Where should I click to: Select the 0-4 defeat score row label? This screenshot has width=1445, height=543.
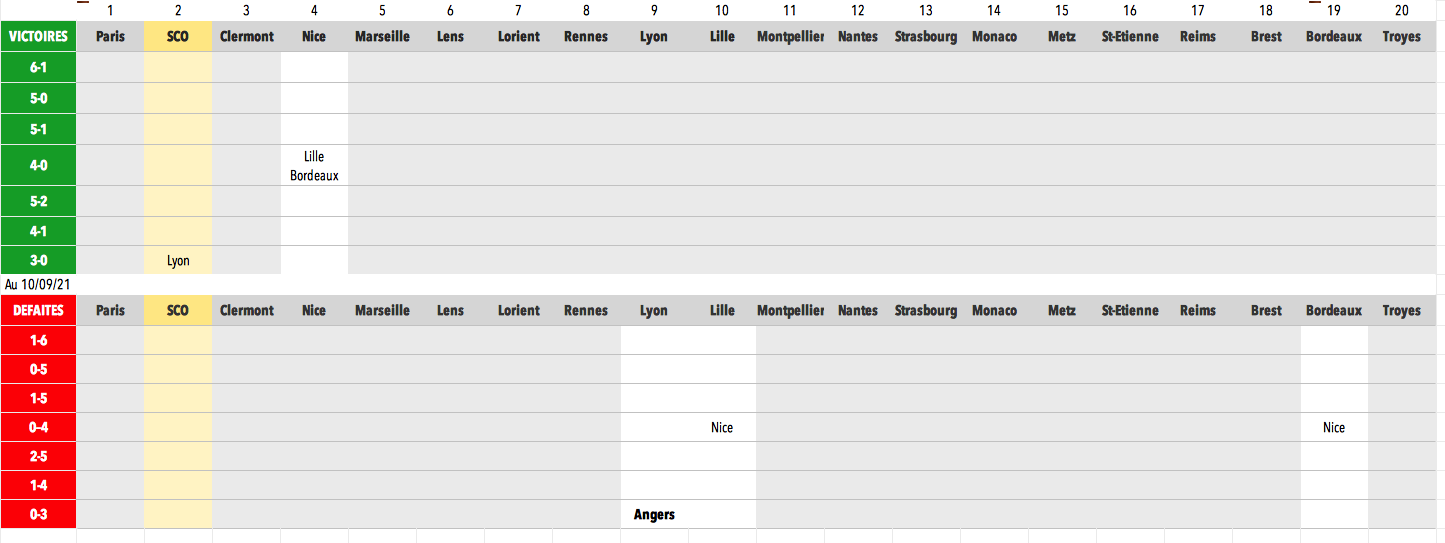coord(38,428)
